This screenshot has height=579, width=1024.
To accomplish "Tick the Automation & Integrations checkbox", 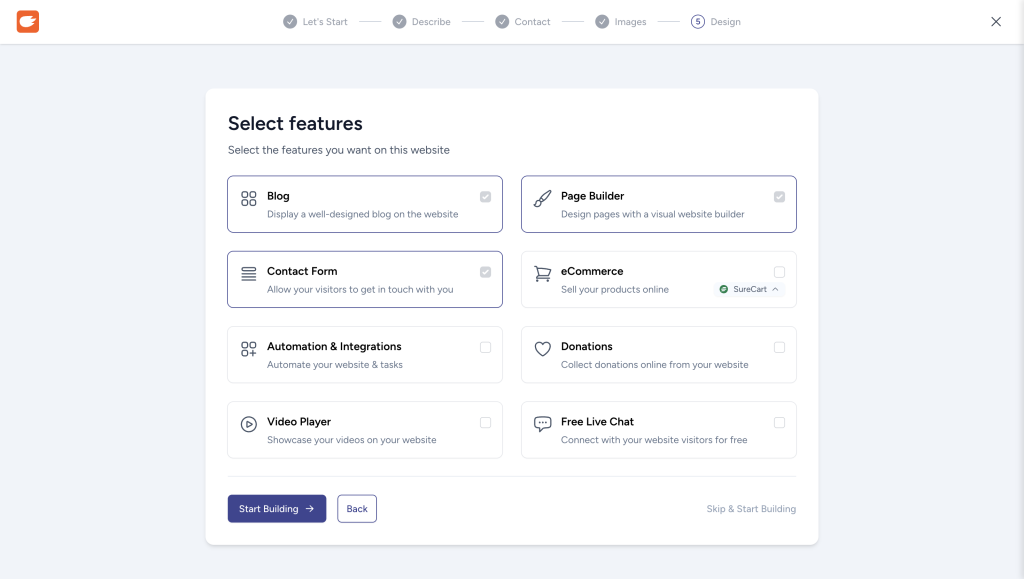I will (x=485, y=347).
